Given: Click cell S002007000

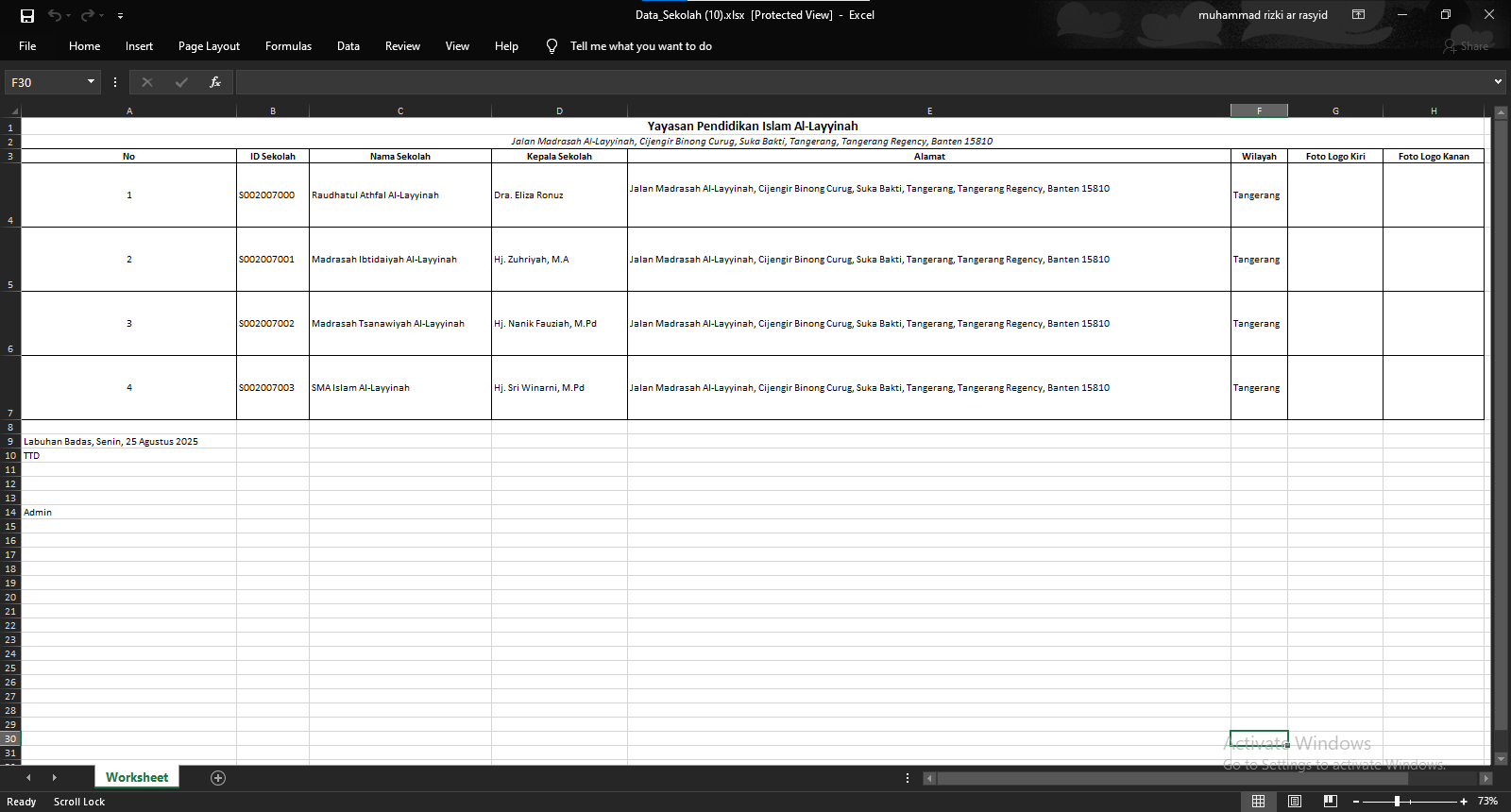Looking at the screenshot, I should pyautogui.click(x=273, y=195).
